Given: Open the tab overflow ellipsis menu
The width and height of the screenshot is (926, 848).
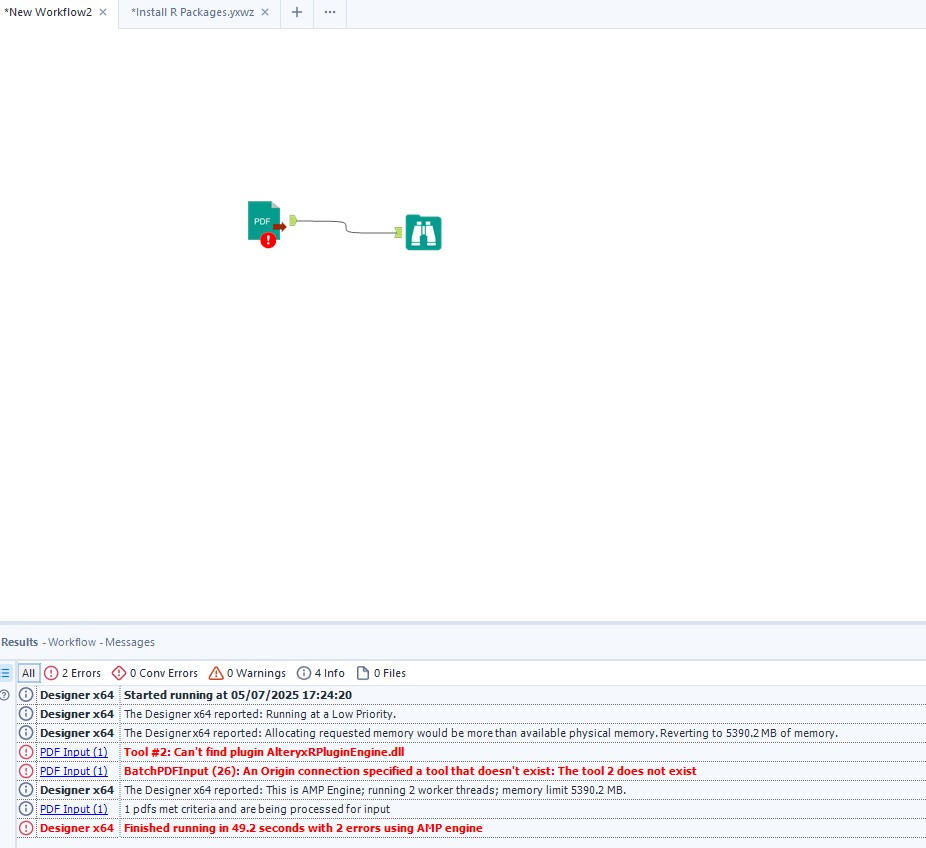Looking at the screenshot, I should click(329, 13).
